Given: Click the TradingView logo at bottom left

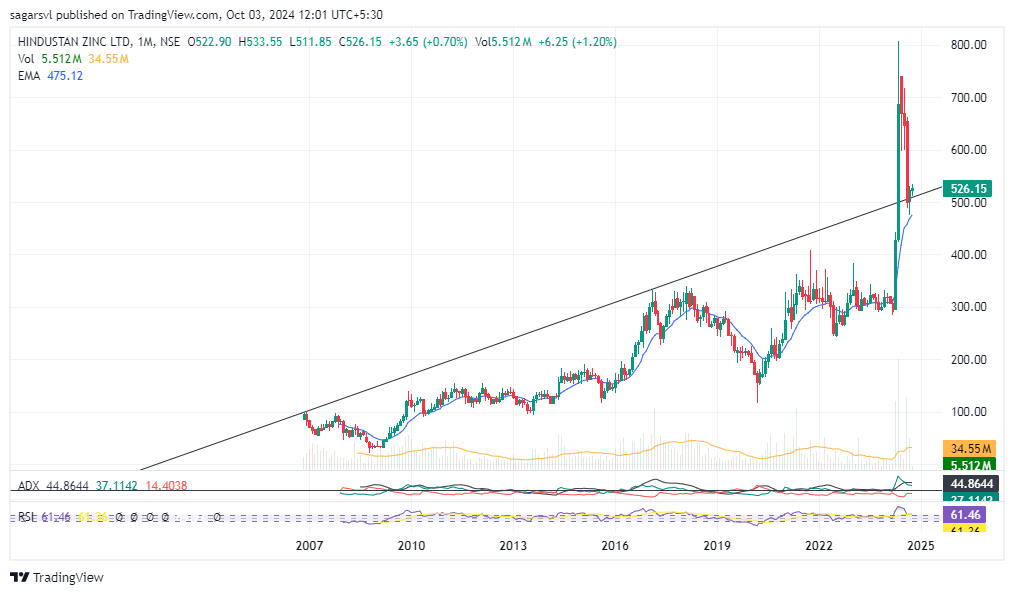Looking at the screenshot, I should pos(57,578).
